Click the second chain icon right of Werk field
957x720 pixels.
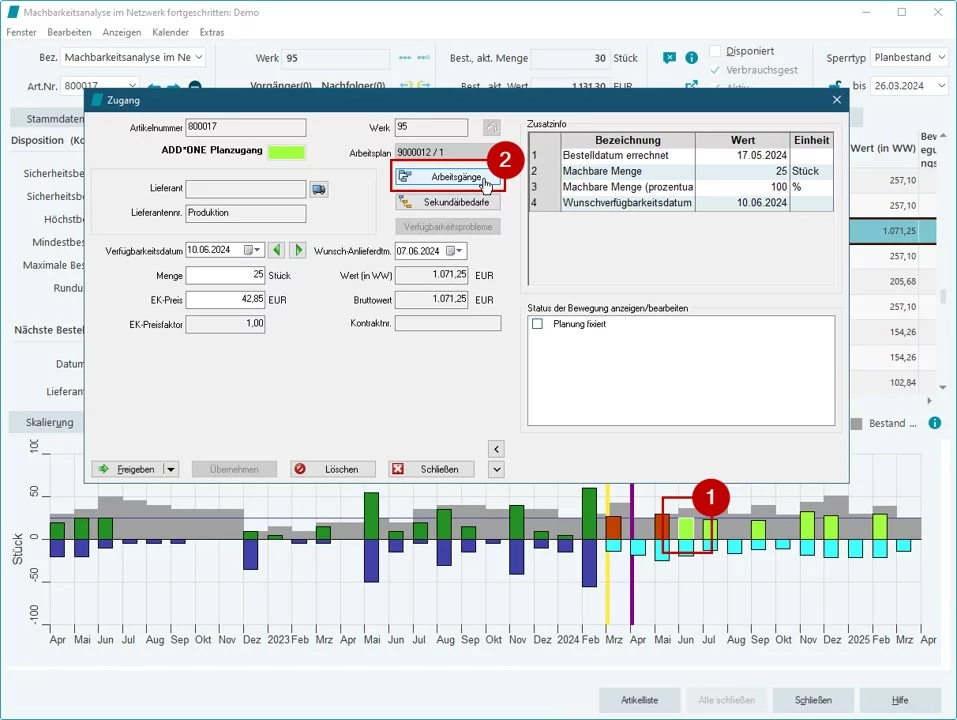click(x=424, y=58)
